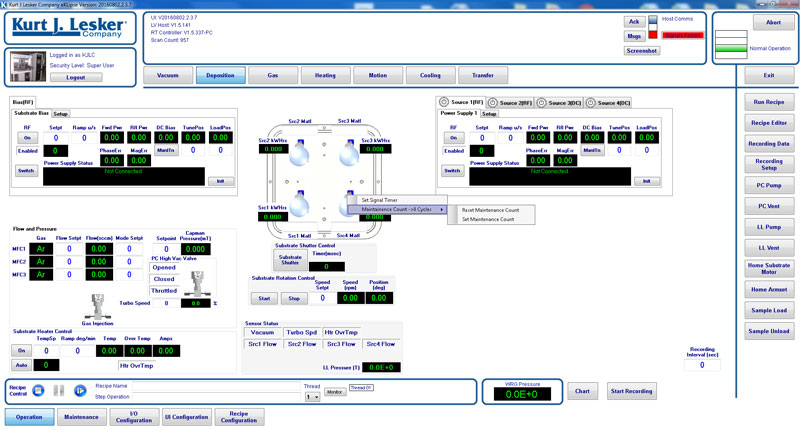This screenshot has height=430, width=800.
Task: Switch to Maintenance bottom tab
Action: tap(81, 417)
